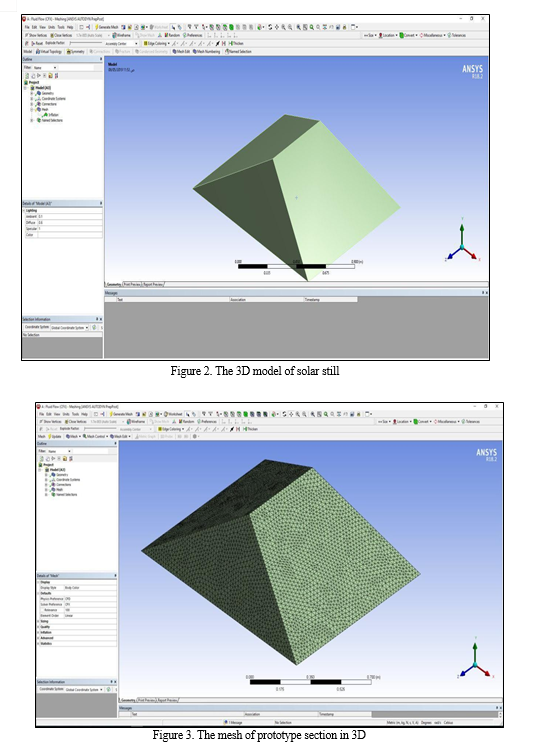Switch to Print Preview tab in Figure 2
535x748 pixels.
(x=132, y=284)
